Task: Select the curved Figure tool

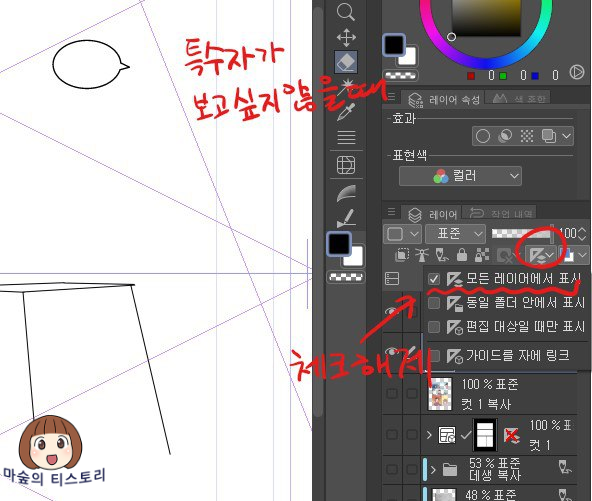Action: 346,193
